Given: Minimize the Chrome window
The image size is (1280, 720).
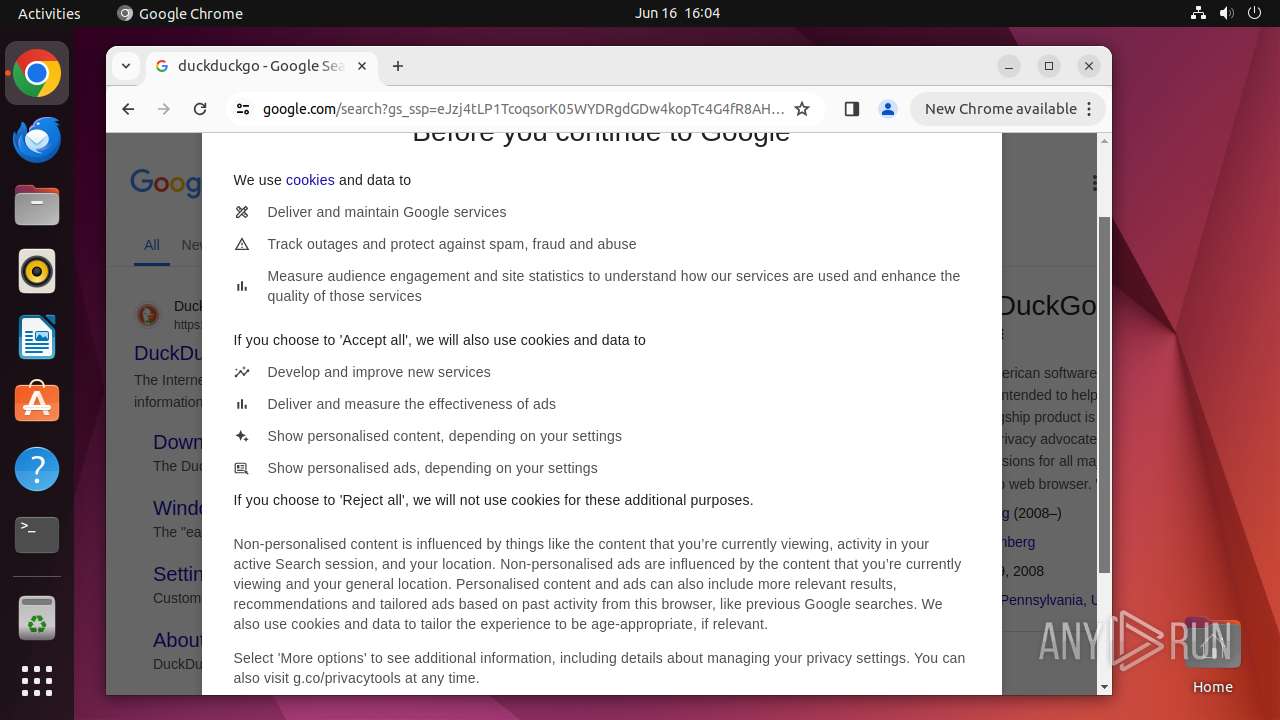Looking at the screenshot, I should pos(1009,66).
